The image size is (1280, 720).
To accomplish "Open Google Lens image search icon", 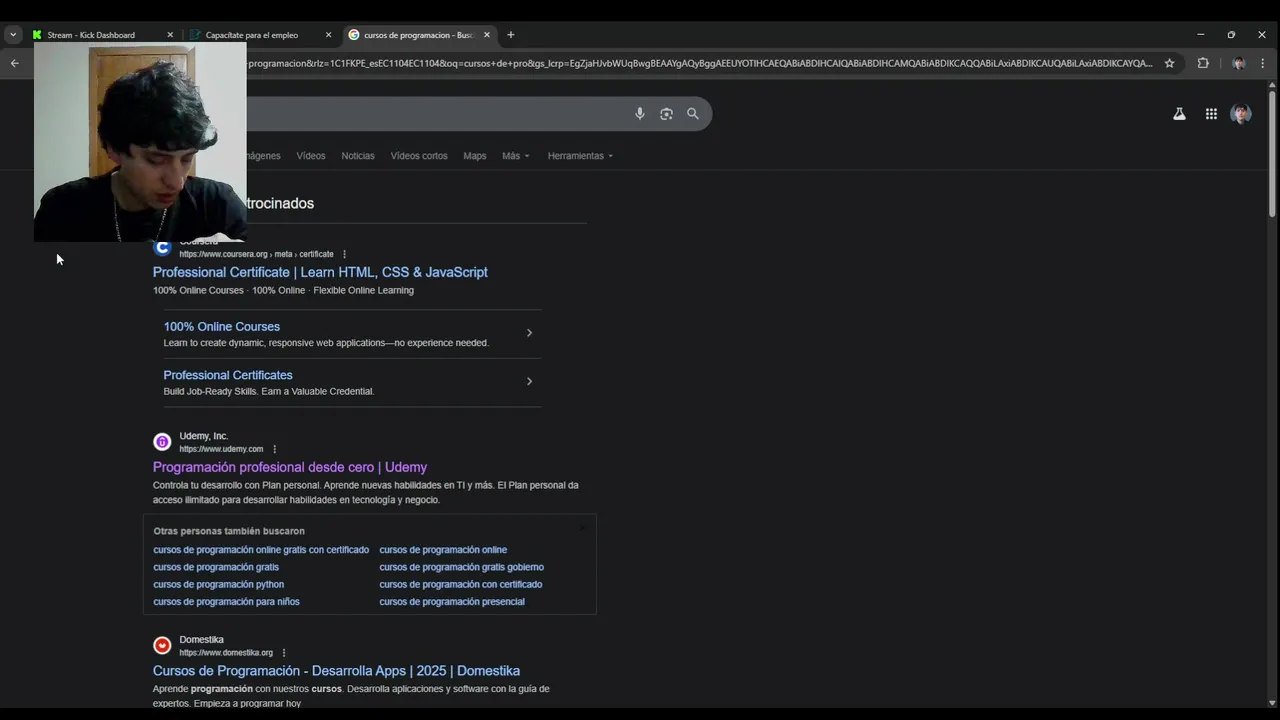I will pos(666,114).
